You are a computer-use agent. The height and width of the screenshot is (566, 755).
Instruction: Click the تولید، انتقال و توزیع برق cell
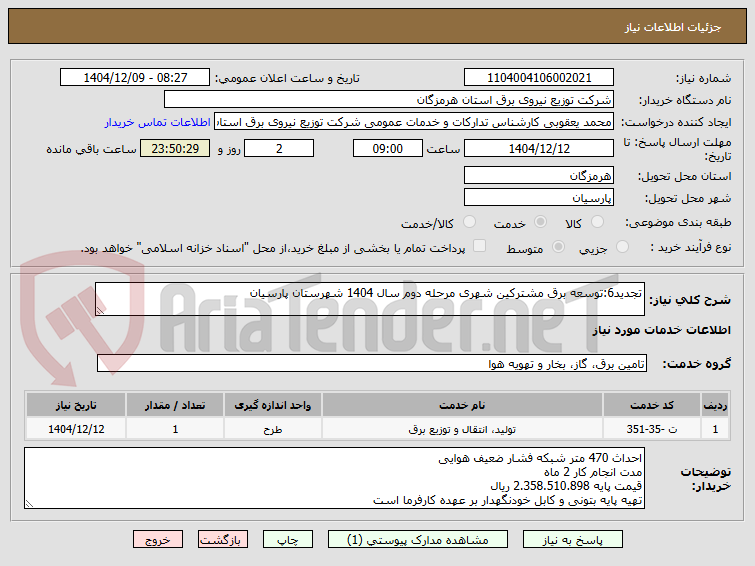(x=462, y=429)
